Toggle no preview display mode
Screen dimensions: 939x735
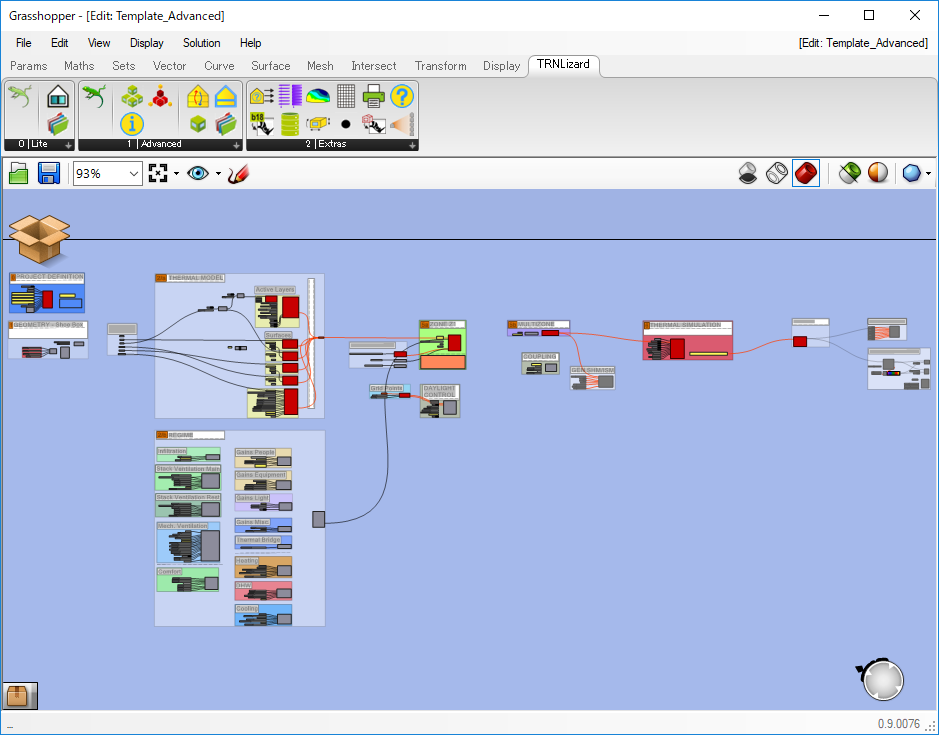[x=748, y=174]
